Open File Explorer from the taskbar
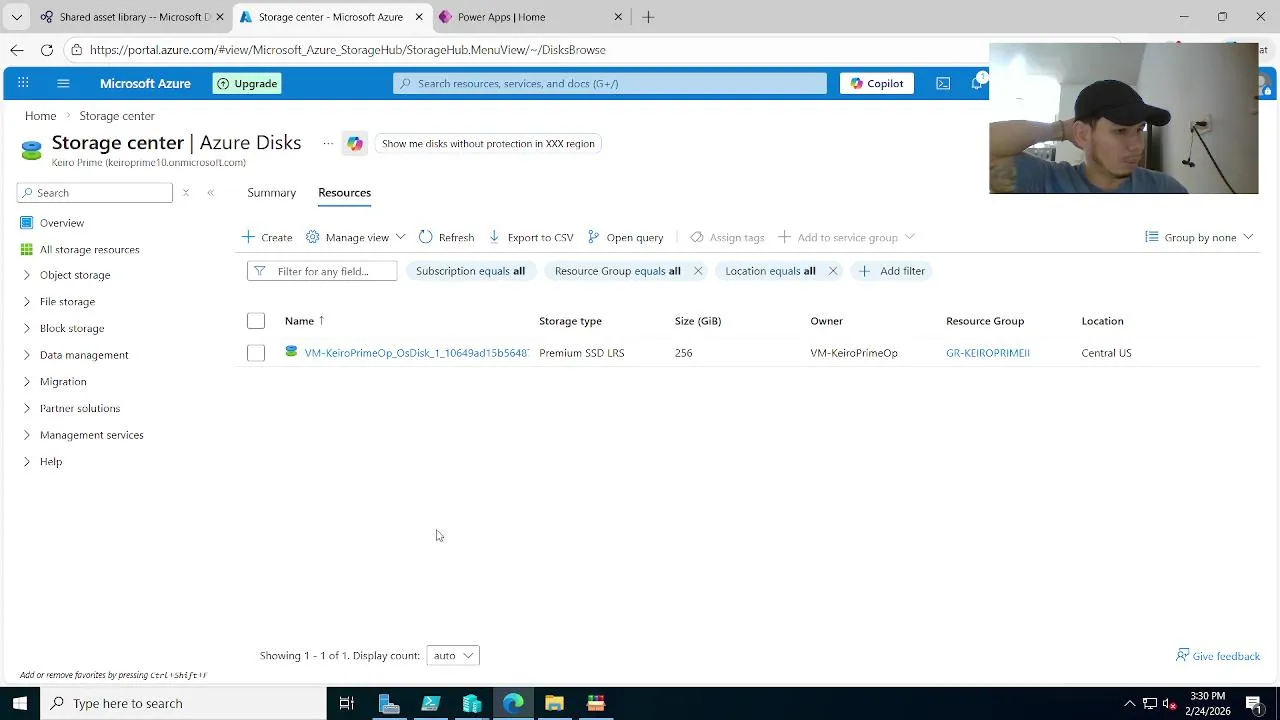This screenshot has width=1280, height=720. [554, 703]
